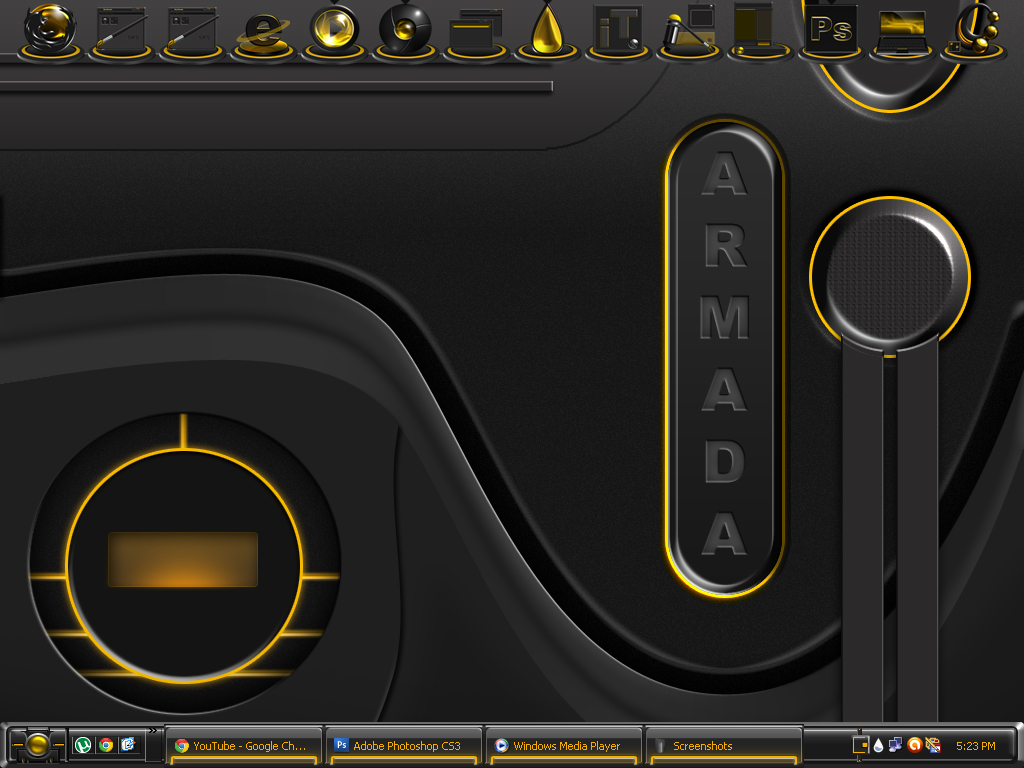
Task: Expand the quick launch overflow chevron
Action: pyautogui.click(x=152, y=733)
